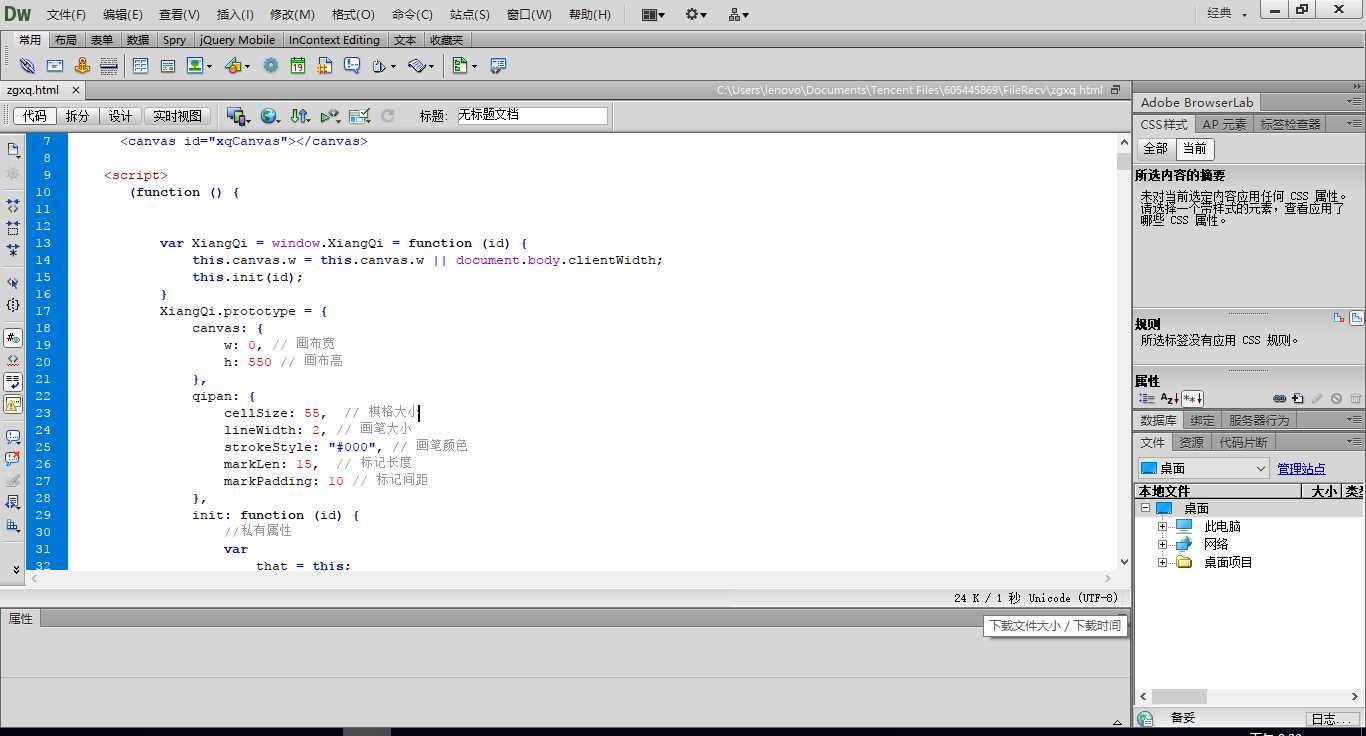Switch to the 代码片断 tab
Image resolution: width=1366 pixels, height=736 pixels.
(x=1243, y=442)
